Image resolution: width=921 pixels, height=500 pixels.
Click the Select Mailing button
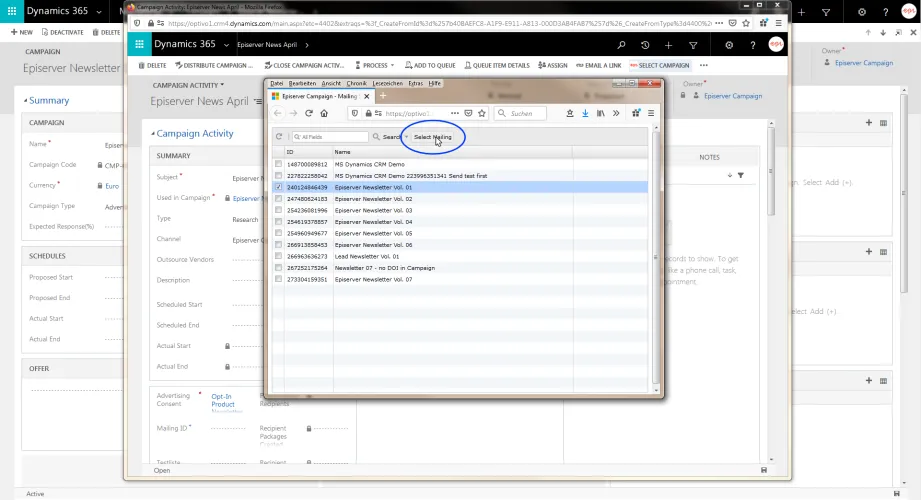(433, 137)
